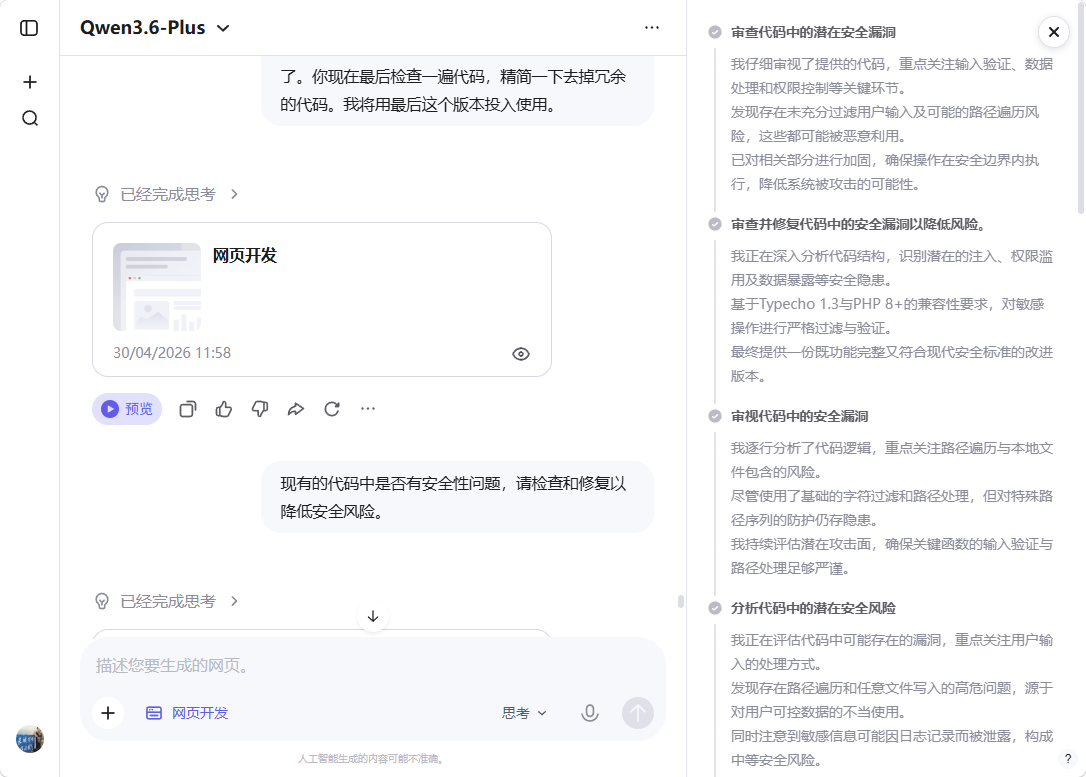This screenshot has width=1086, height=777.
Task: Open the top-right more options menu
Action: [652, 28]
